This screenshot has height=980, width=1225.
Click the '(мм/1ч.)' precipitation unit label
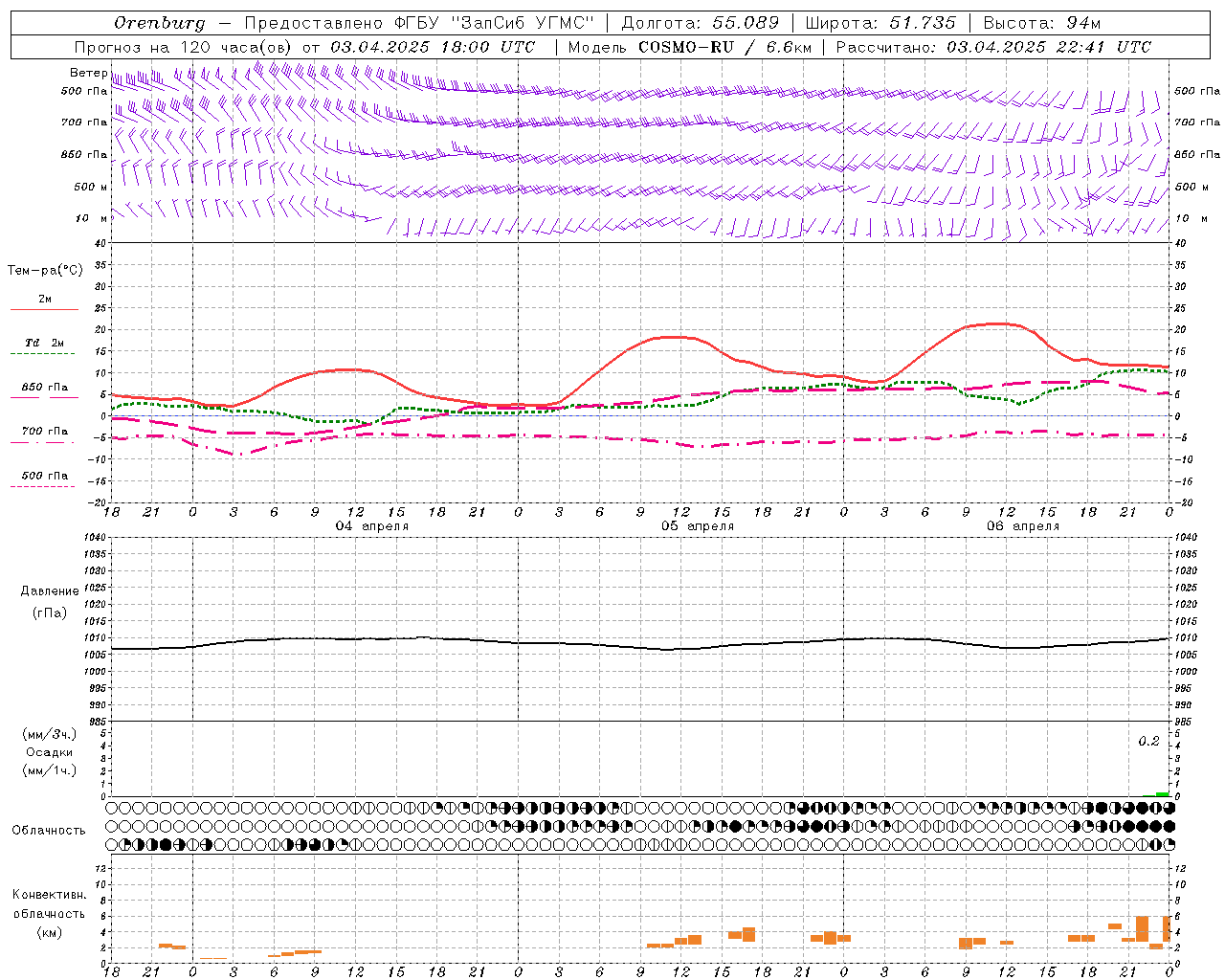50,770
